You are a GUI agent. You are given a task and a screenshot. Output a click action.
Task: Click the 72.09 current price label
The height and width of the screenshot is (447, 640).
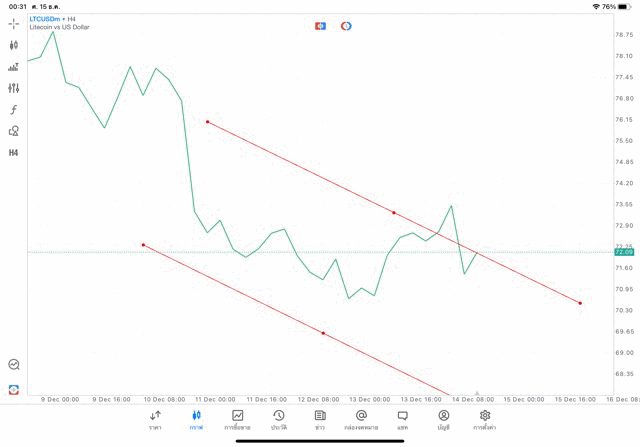point(624,252)
